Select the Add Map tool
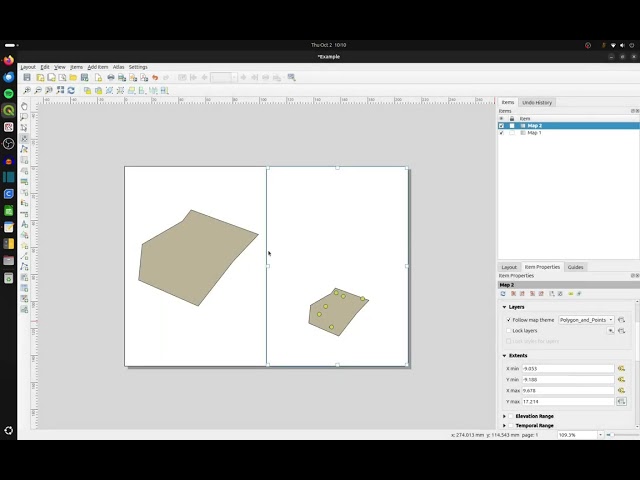 pos(24,160)
